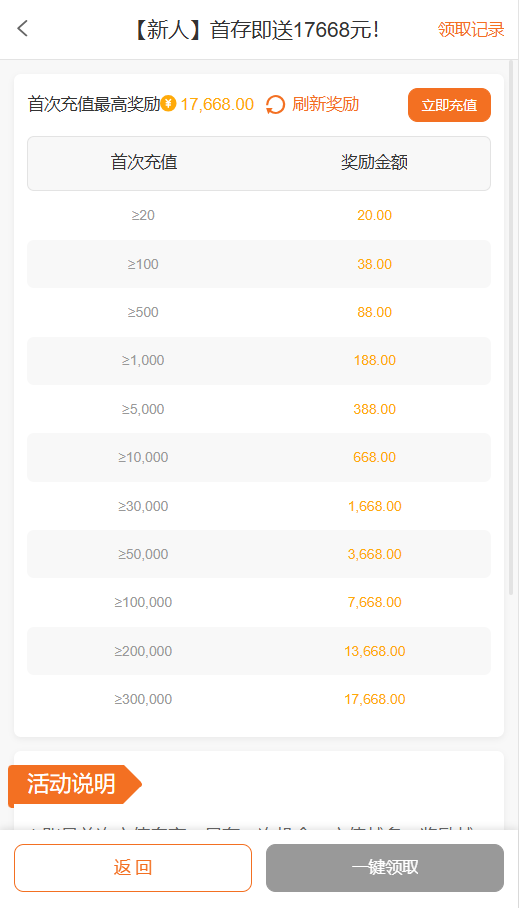Select the ≥1,000 deposit tier row

click(259, 361)
